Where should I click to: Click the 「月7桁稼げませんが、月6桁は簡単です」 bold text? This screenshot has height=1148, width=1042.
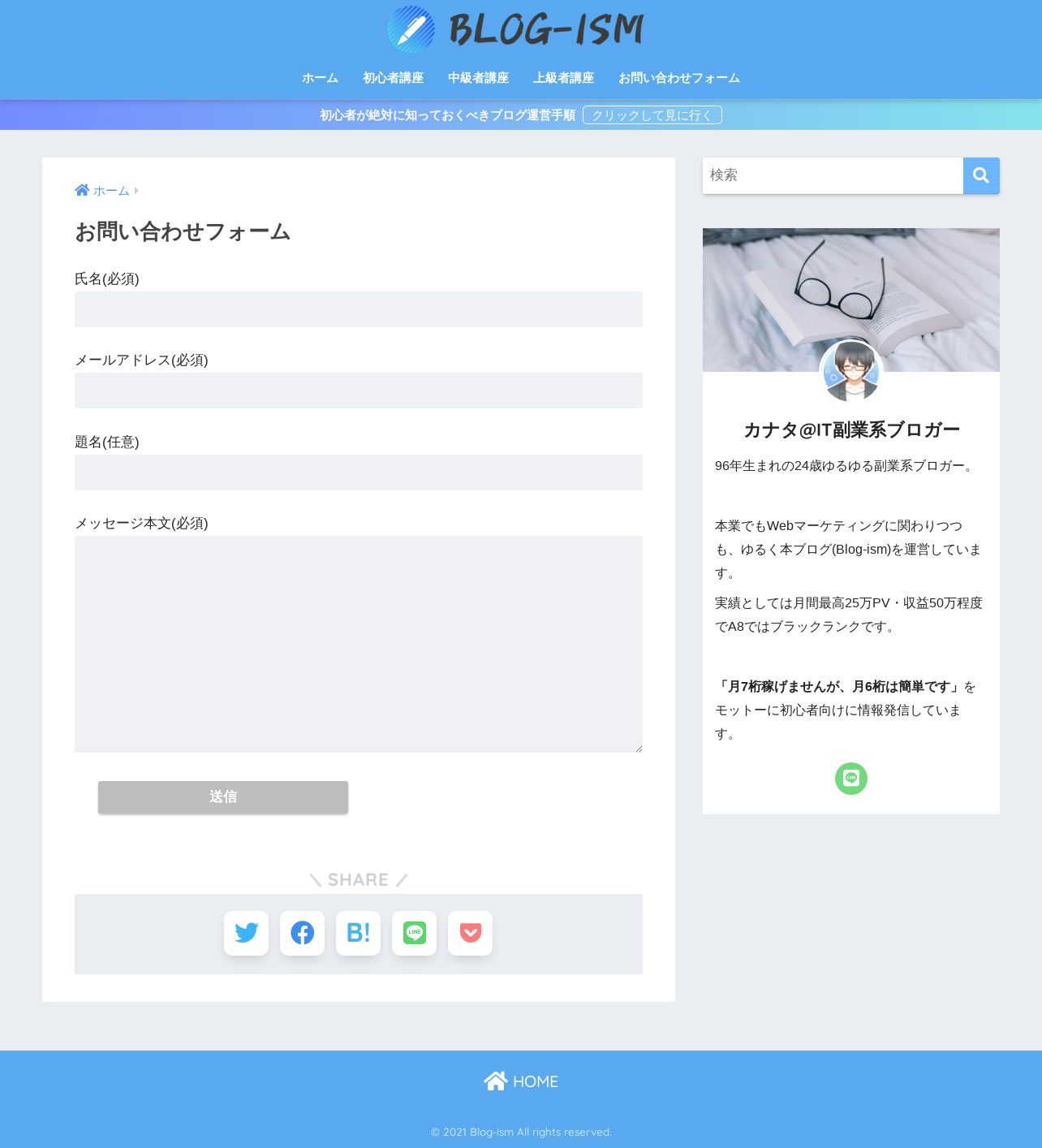coord(839,687)
